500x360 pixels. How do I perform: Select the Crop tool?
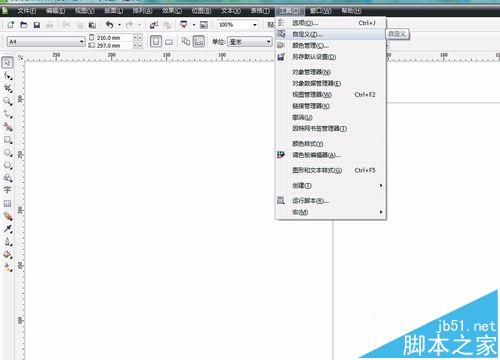(x=8, y=89)
